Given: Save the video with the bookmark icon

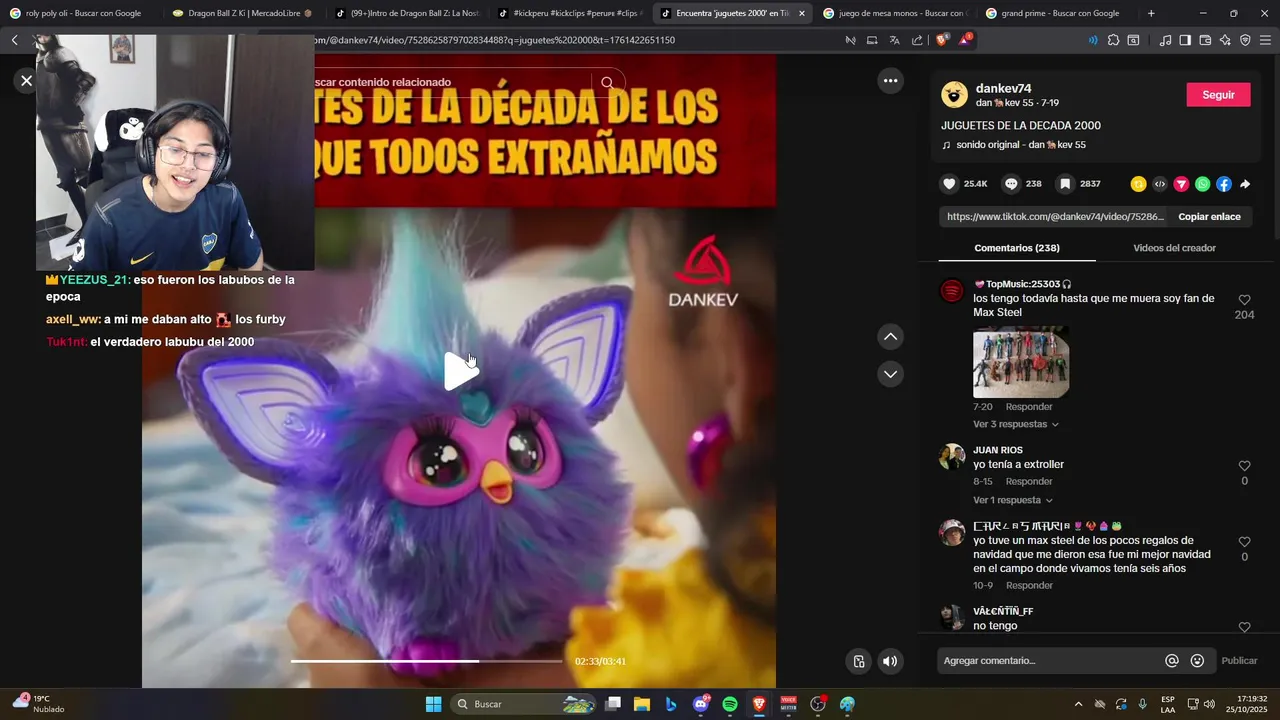Looking at the screenshot, I should [x=1065, y=184].
